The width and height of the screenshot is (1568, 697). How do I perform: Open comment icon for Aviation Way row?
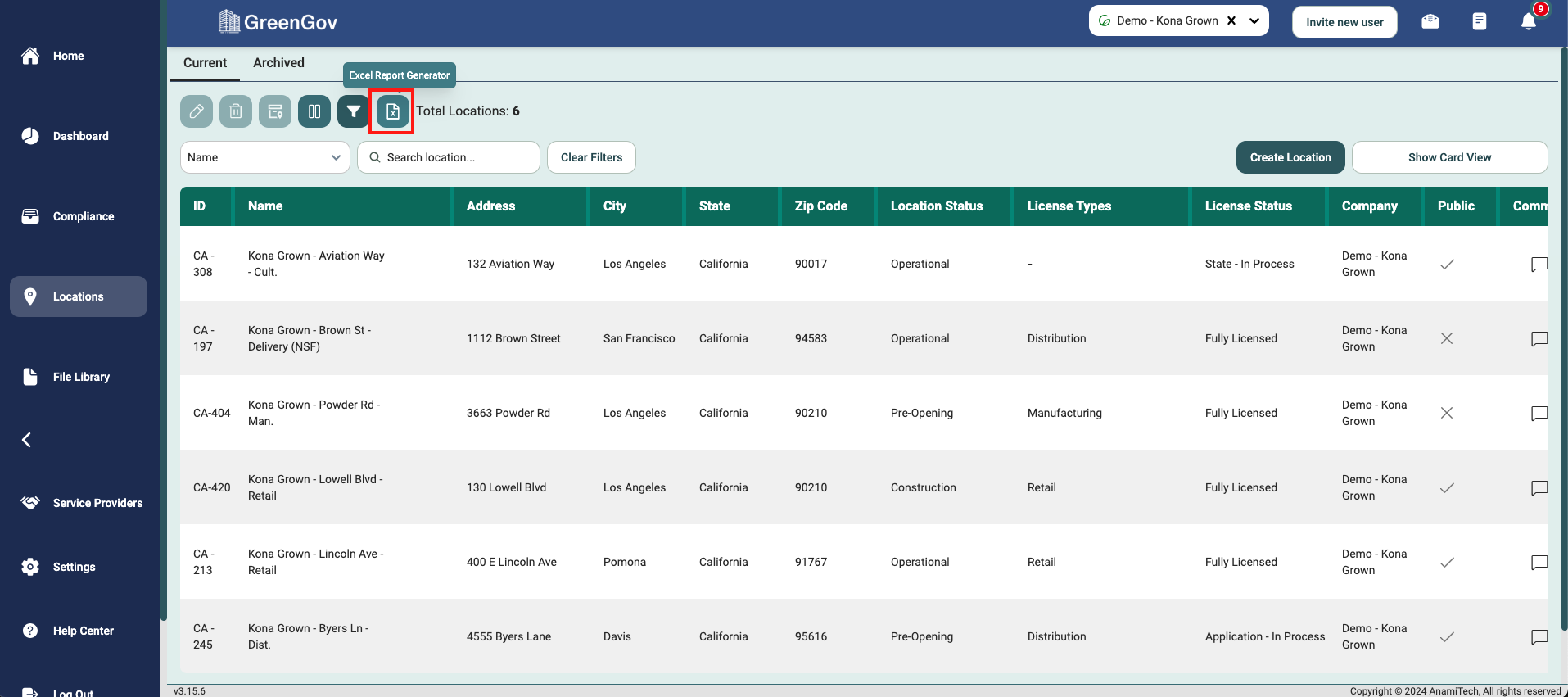tap(1539, 265)
